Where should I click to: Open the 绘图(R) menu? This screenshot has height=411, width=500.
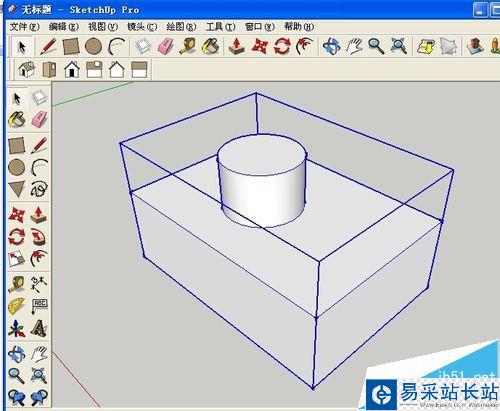(181, 26)
